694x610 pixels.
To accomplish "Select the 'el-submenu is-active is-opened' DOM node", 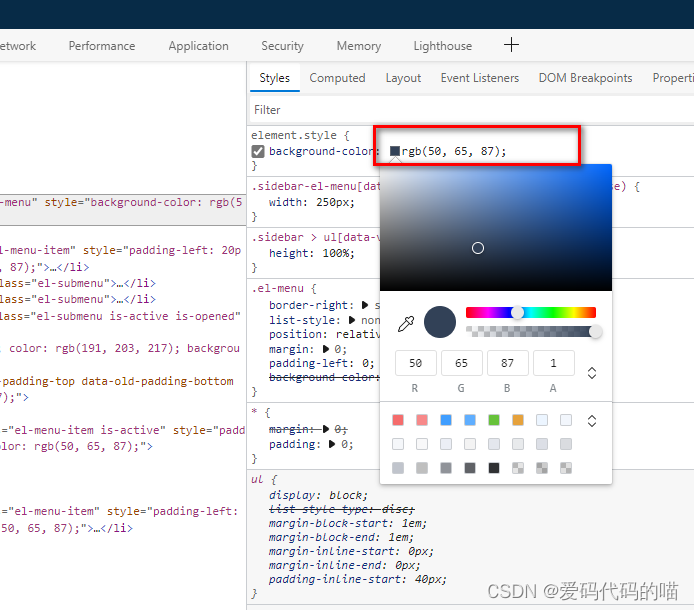I will (x=120, y=316).
